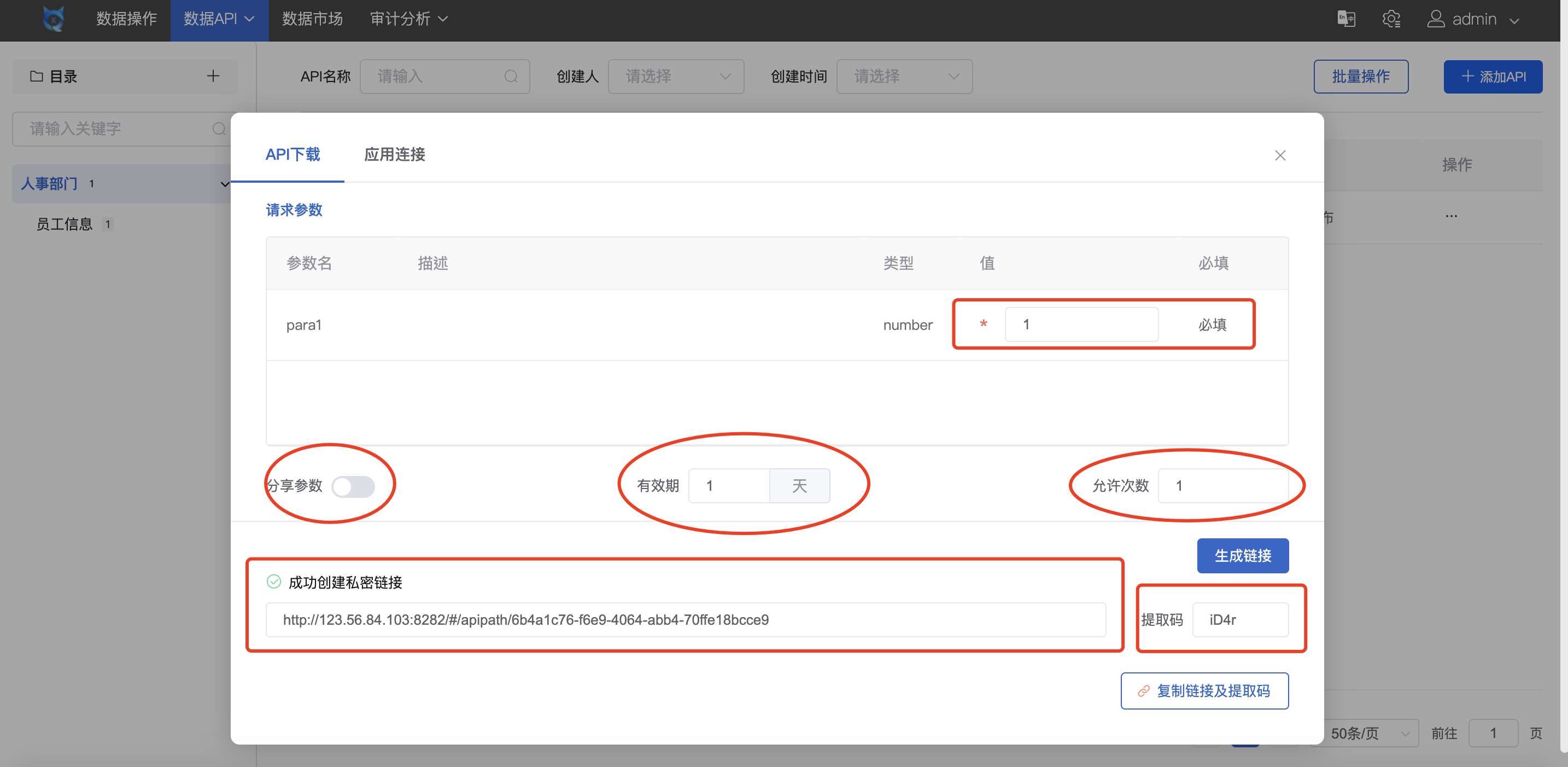Image resolution: width=1568 pixels, height=767 pixels.
Task: Open the 创建人 selector
Action: point(676,76)
